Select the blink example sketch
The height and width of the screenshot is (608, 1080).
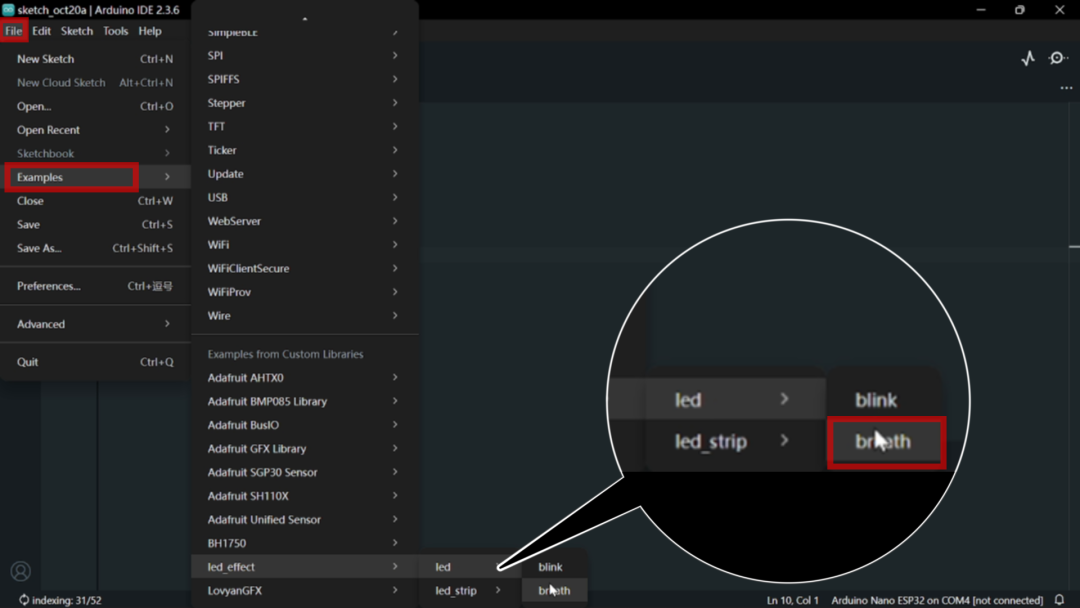(x=551, y=567)
